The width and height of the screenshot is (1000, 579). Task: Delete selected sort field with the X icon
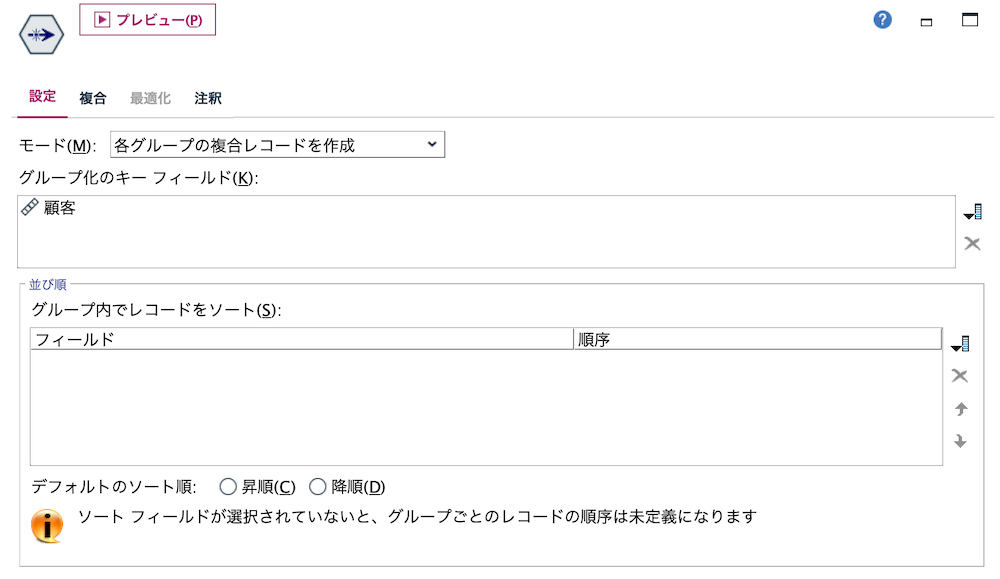[960, 375]
